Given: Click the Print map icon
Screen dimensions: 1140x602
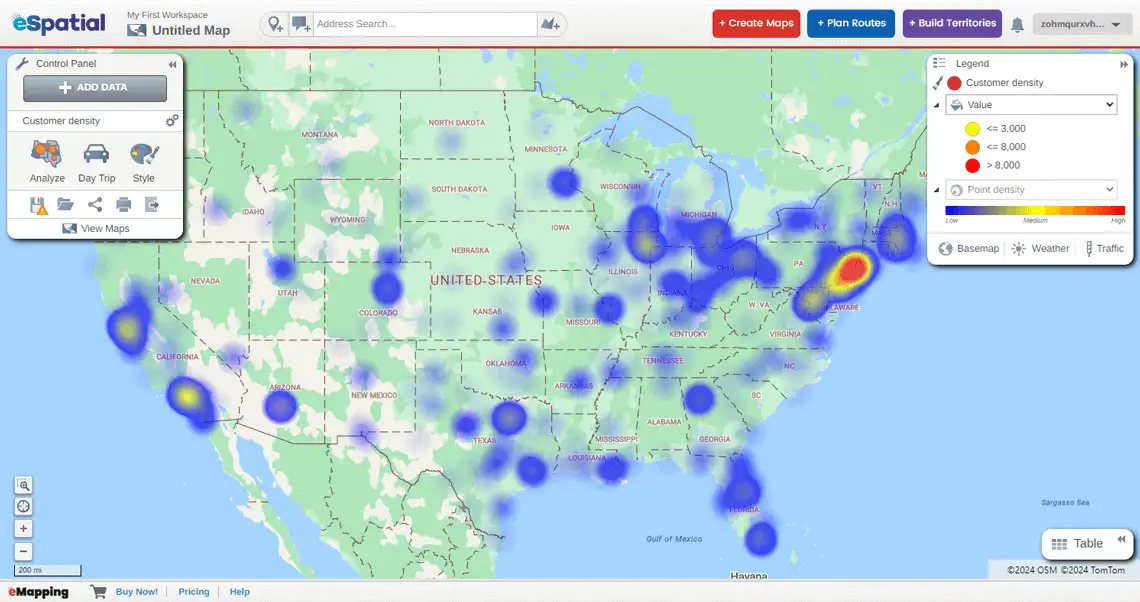Looking at the screenshot, I should click(x=121, y=204).
